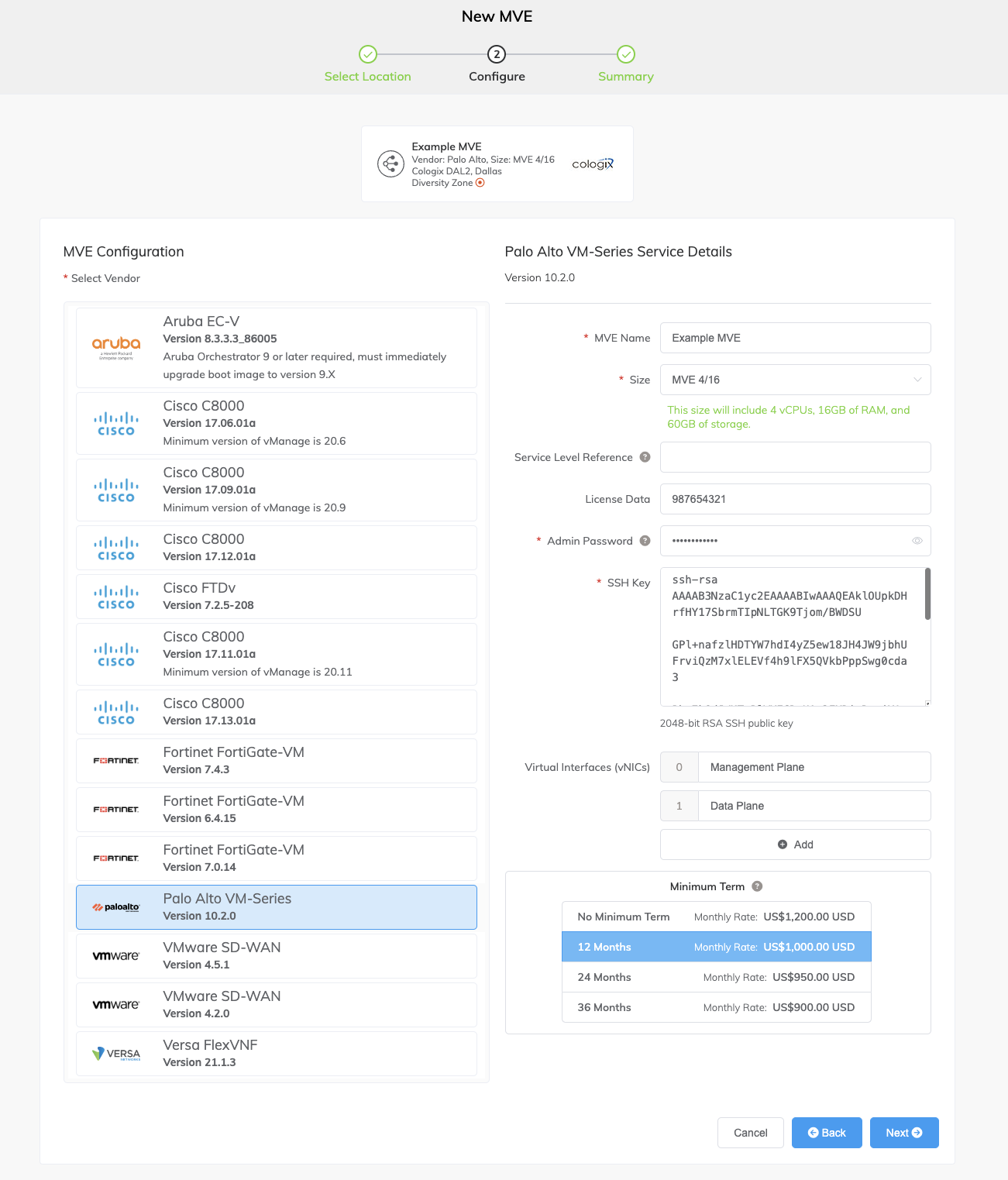Click the Select Location step checkmark icon

[368, 54]
